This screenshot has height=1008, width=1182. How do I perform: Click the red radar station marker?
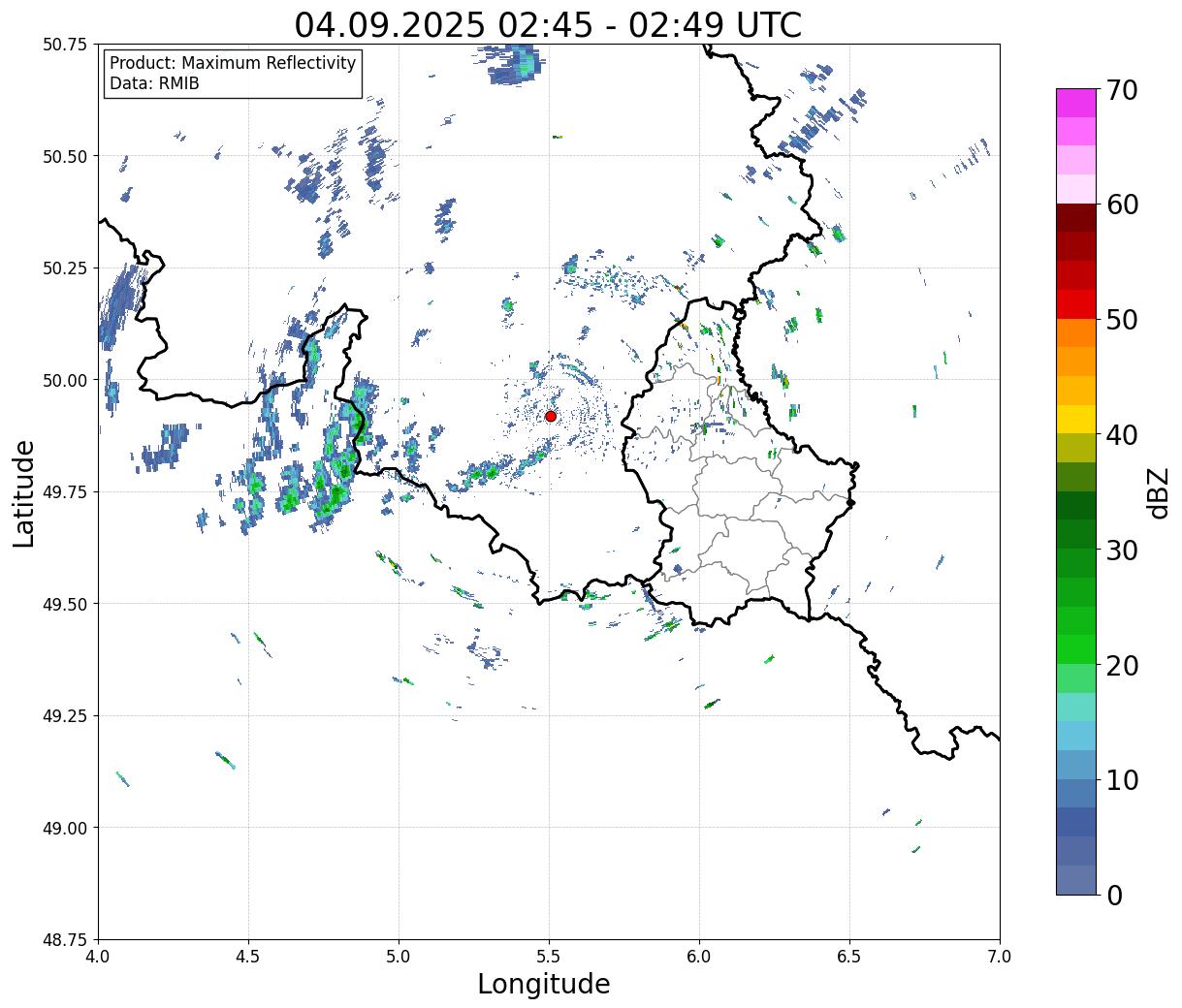click(550, 416)
